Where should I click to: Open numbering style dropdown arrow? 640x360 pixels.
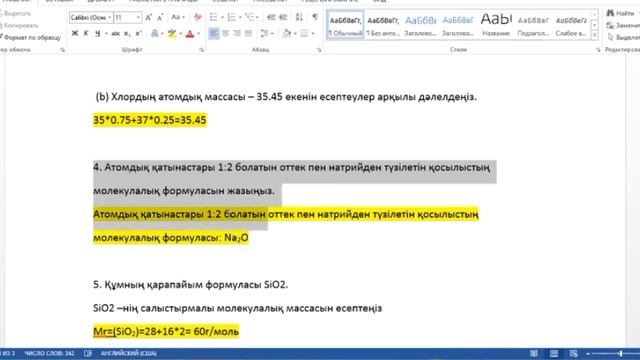240,18
